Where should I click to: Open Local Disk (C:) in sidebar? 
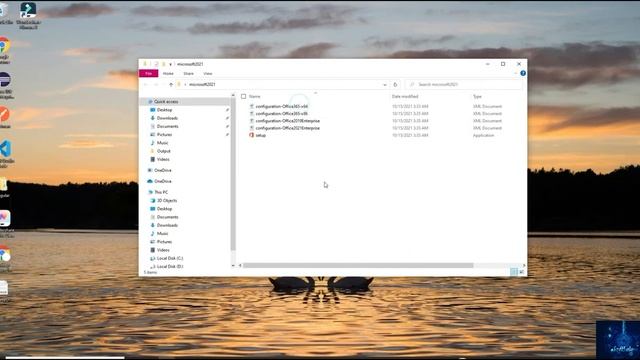(170, 258)
